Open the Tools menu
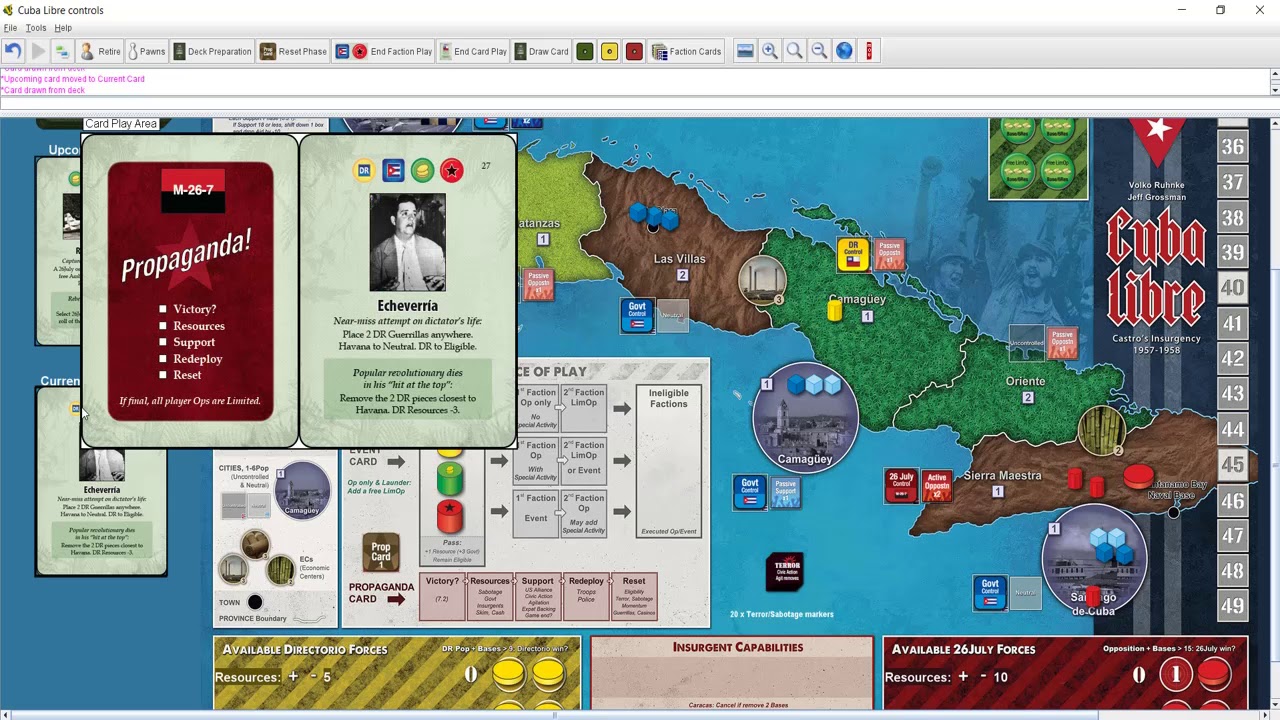1280x720 pixels. [36, 28]
